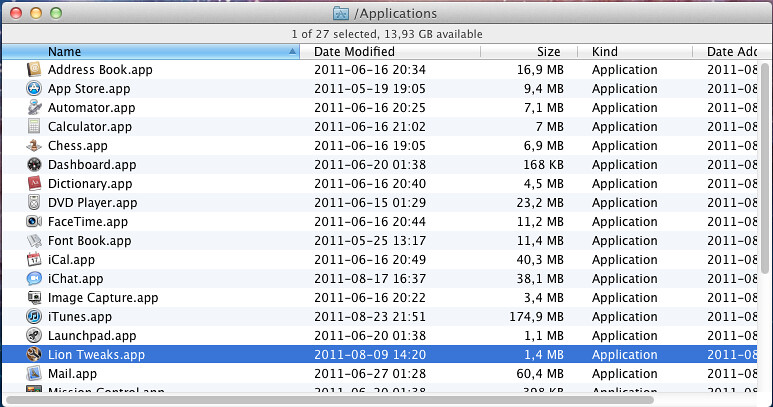Click the highlighted Lion Tweaks.app name

click(96, 355)
